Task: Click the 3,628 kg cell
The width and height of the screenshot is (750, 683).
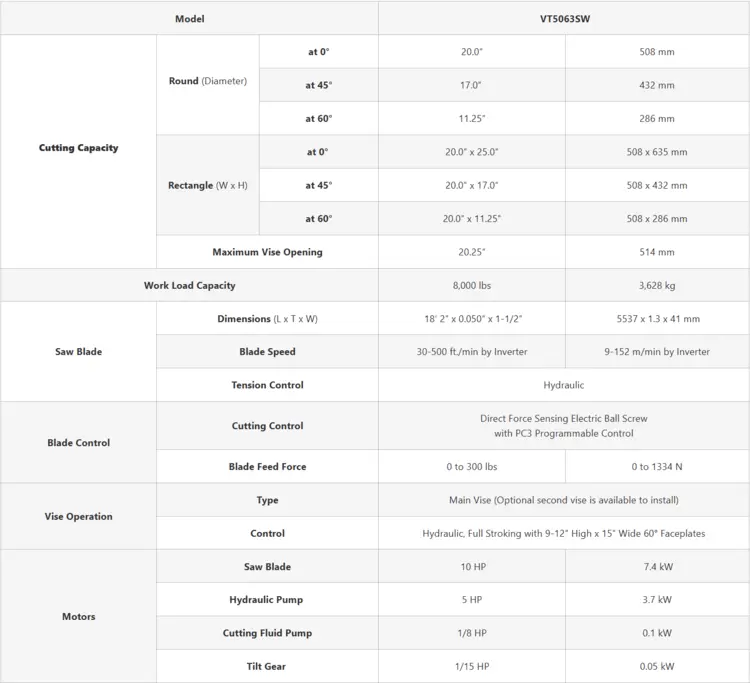Action: pos(657,286)
